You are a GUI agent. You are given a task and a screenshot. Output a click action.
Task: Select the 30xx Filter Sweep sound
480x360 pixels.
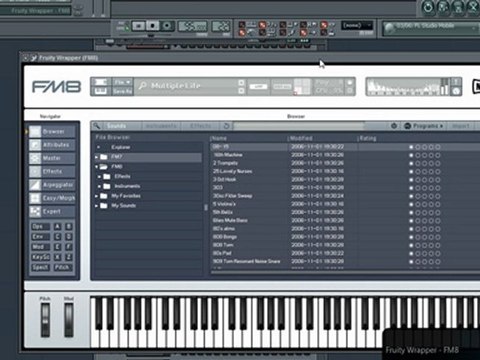click(x=233, y=196)
